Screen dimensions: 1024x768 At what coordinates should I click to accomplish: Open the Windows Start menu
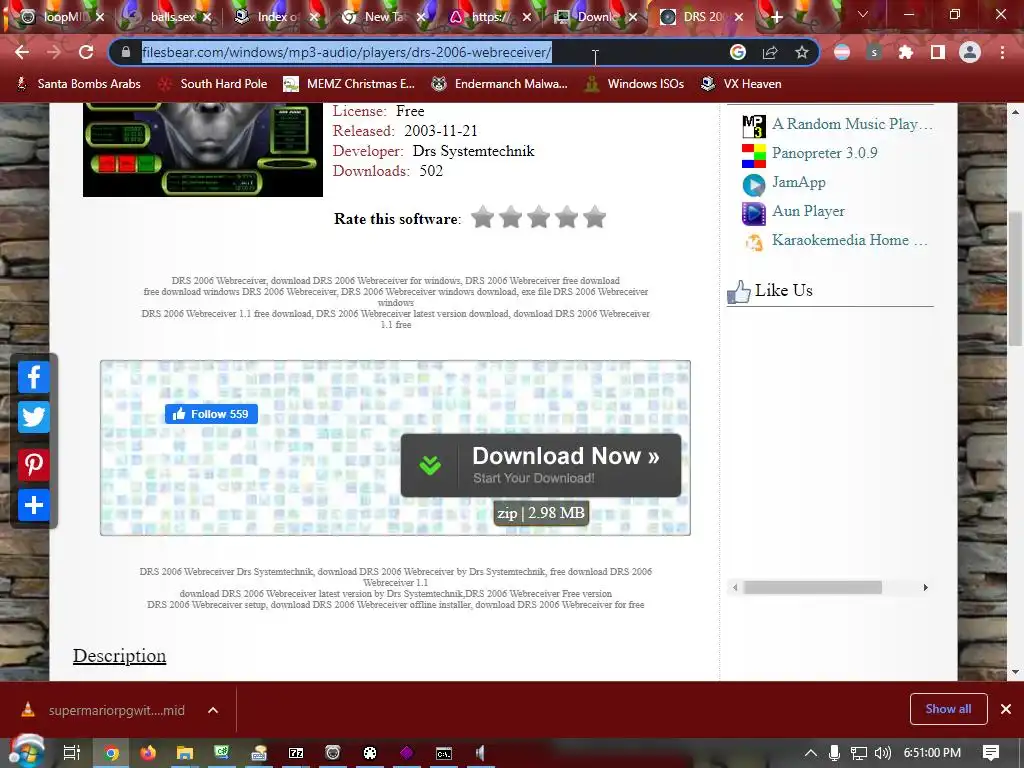27,752
